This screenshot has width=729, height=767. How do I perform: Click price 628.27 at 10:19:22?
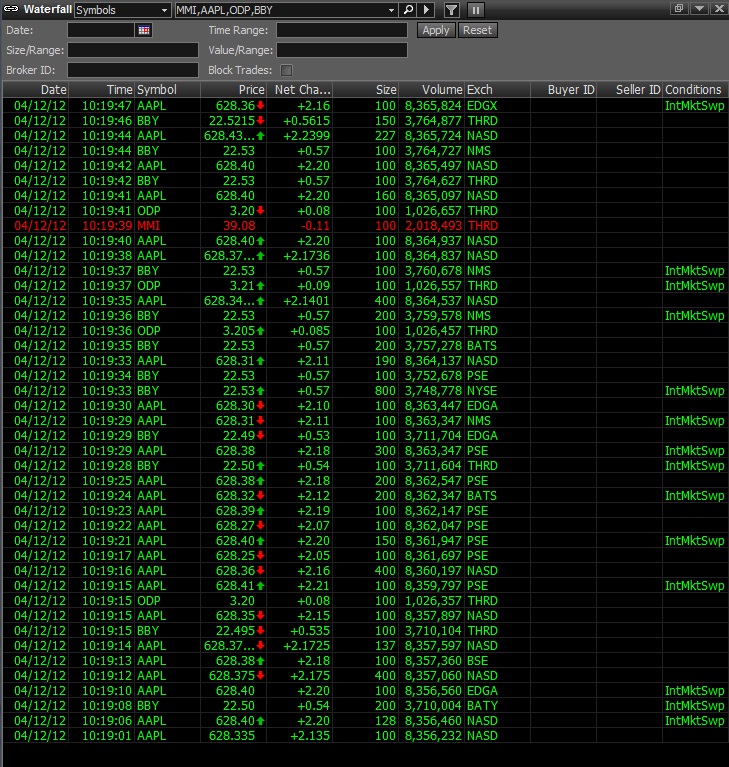(235, 526)
